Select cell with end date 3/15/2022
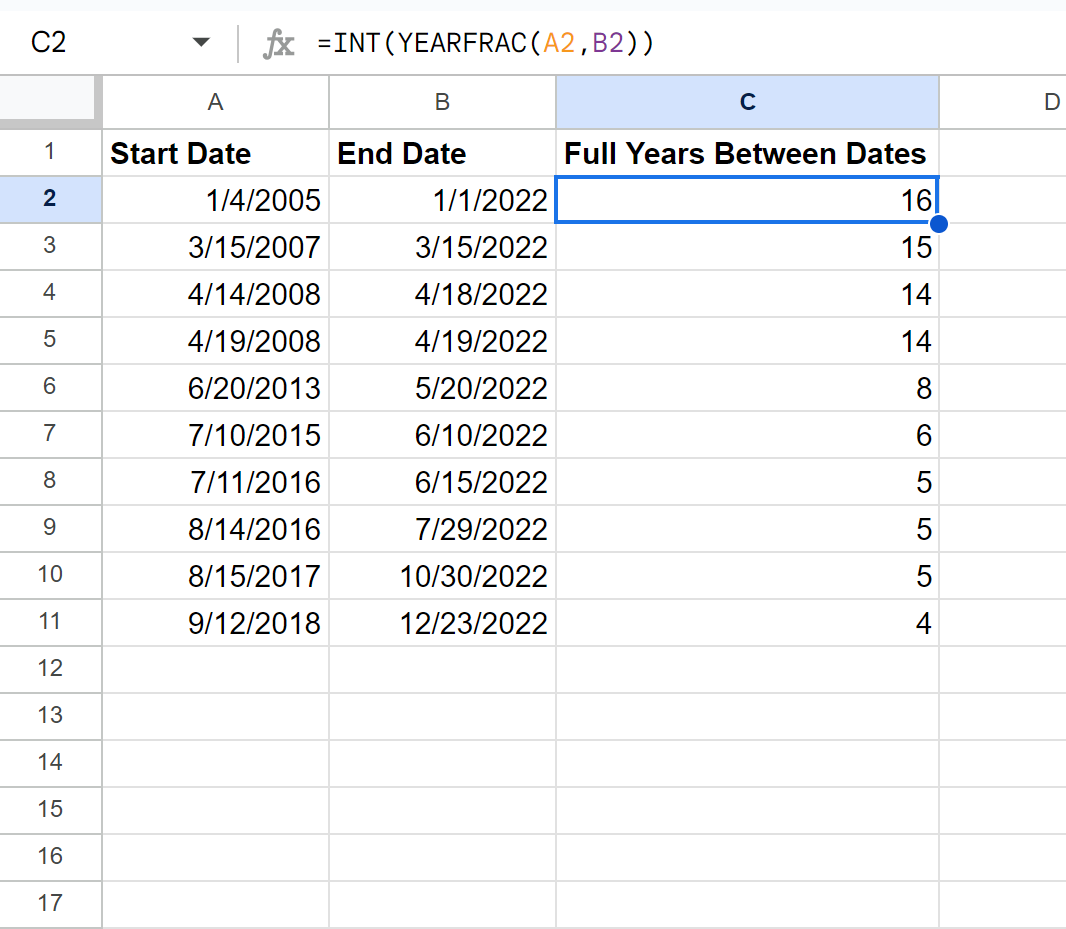 click(443, 247)
